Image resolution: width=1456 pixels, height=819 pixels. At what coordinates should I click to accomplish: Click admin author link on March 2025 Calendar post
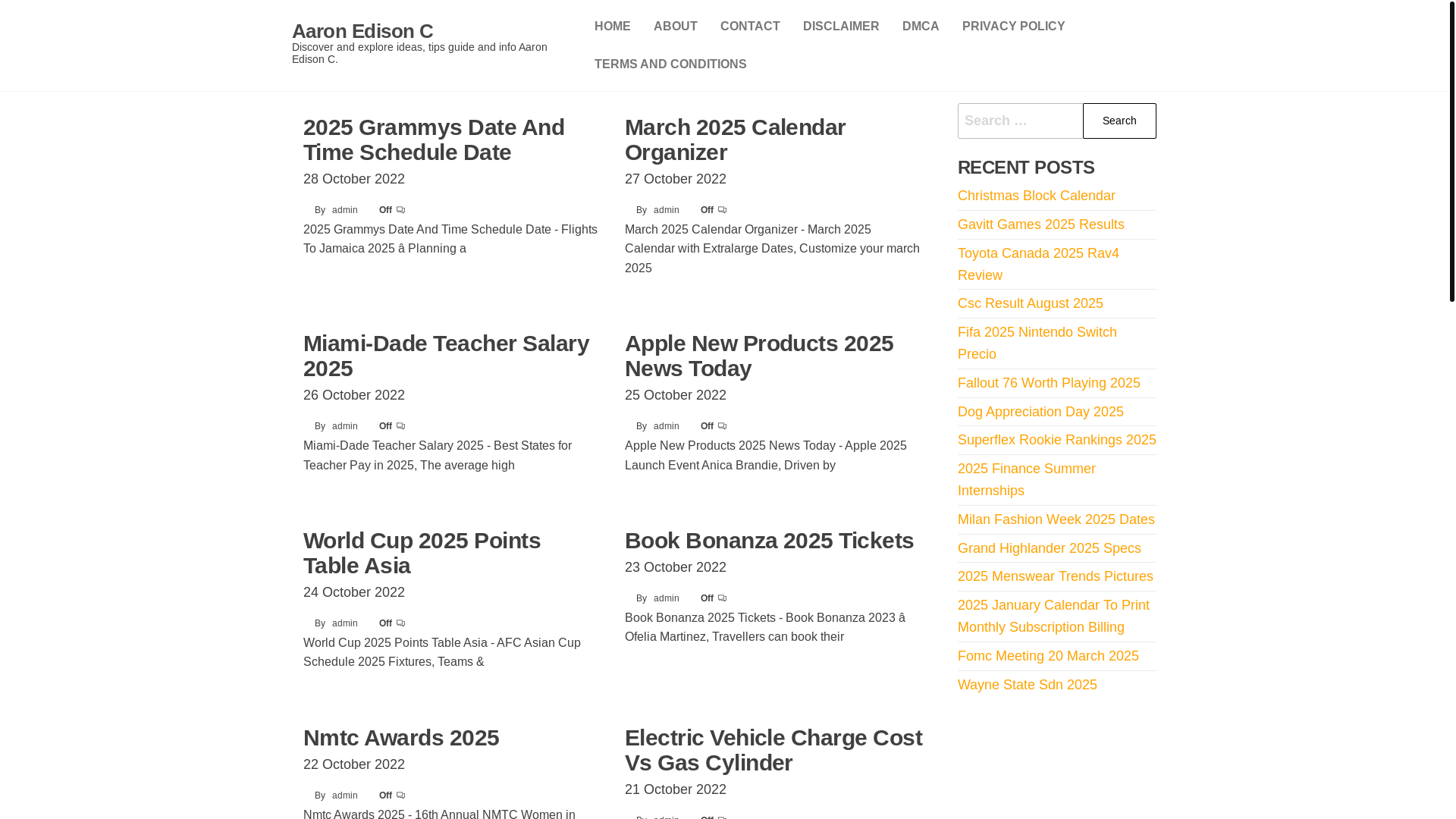coord(666,210)
